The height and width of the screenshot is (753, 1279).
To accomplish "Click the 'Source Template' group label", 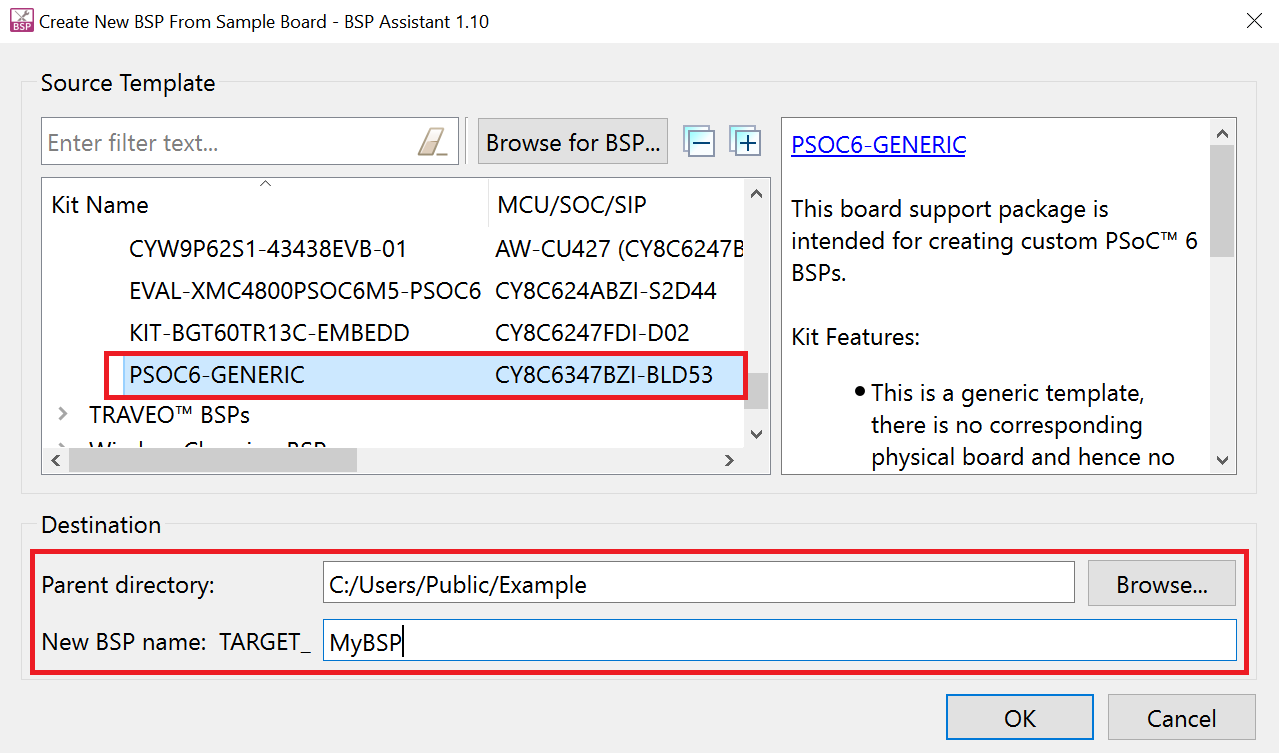I will coord(128,83).
